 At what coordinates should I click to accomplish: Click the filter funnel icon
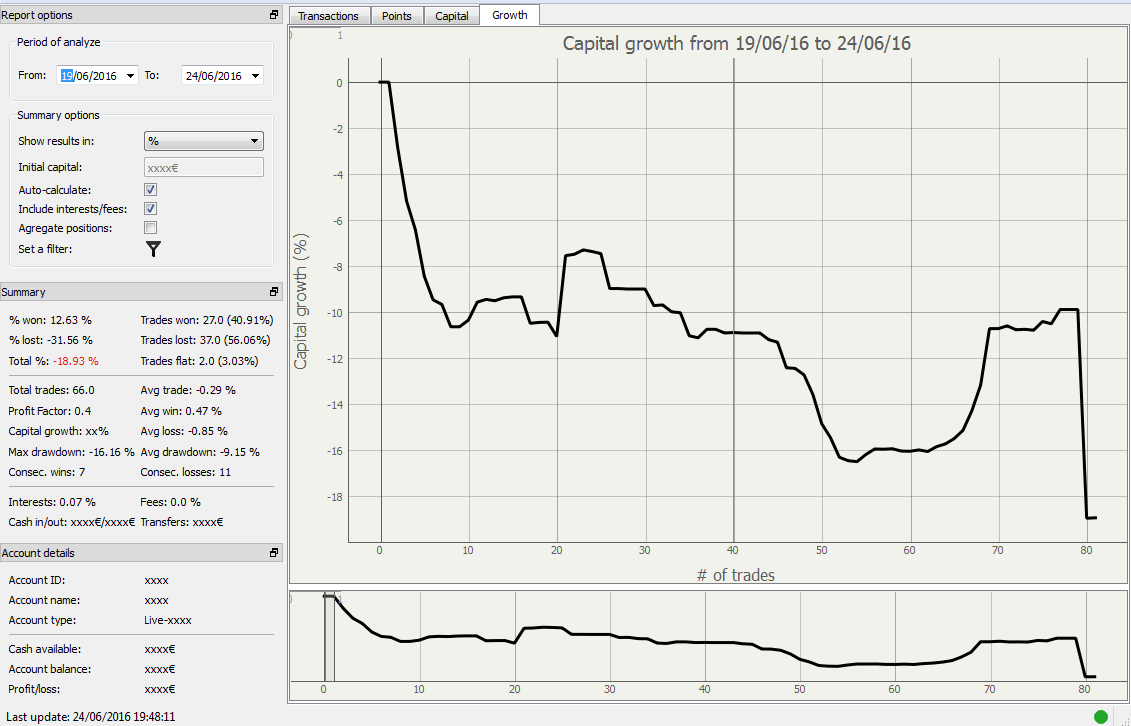[153, 249]
